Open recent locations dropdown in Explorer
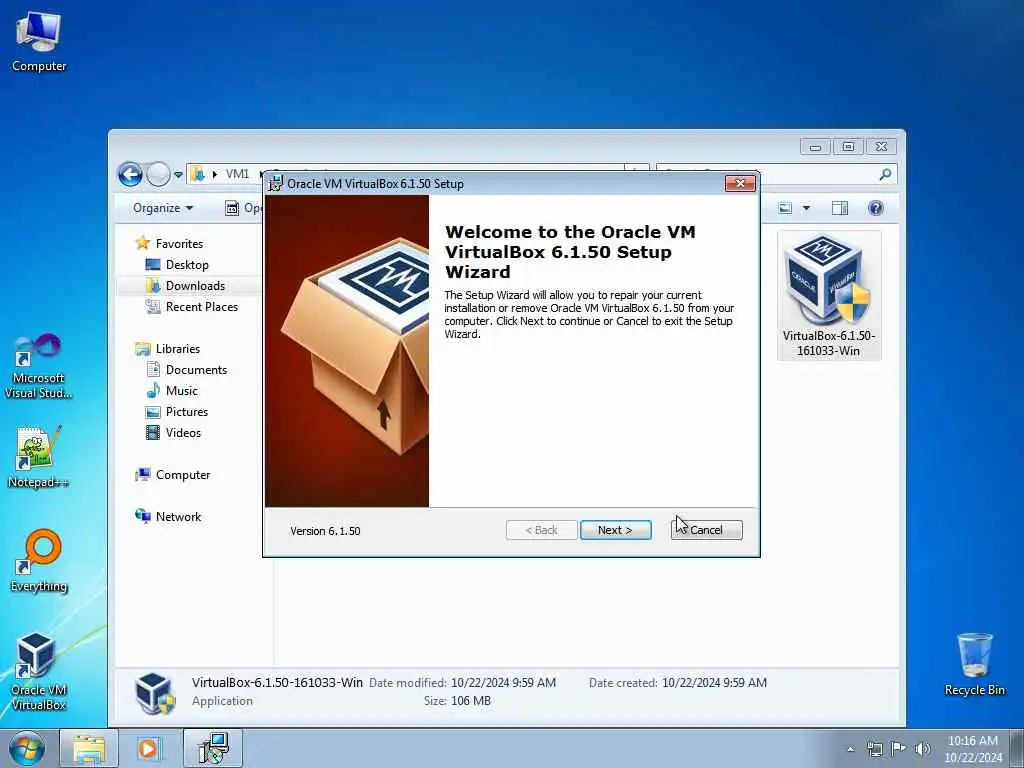 (178, 175)
